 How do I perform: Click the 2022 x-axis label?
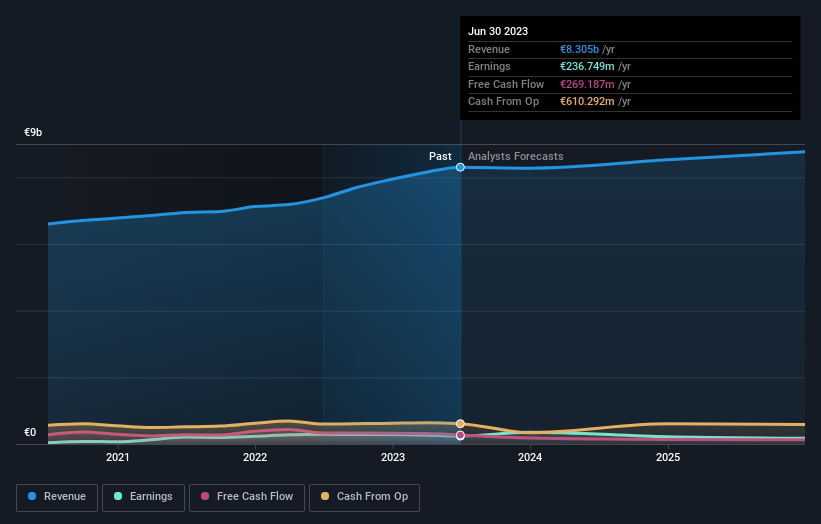pos(255,457)
